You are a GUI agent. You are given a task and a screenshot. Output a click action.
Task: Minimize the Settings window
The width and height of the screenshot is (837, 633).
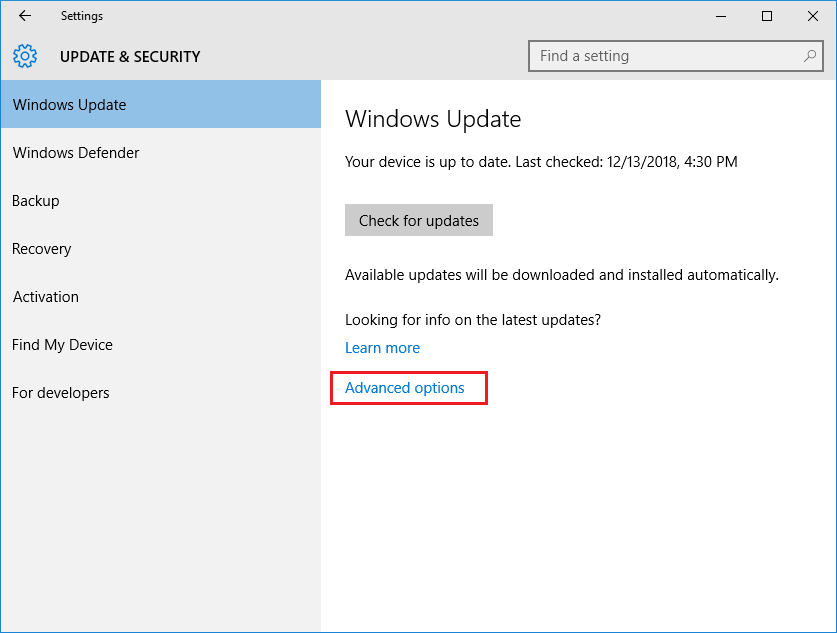coord(721,16)
